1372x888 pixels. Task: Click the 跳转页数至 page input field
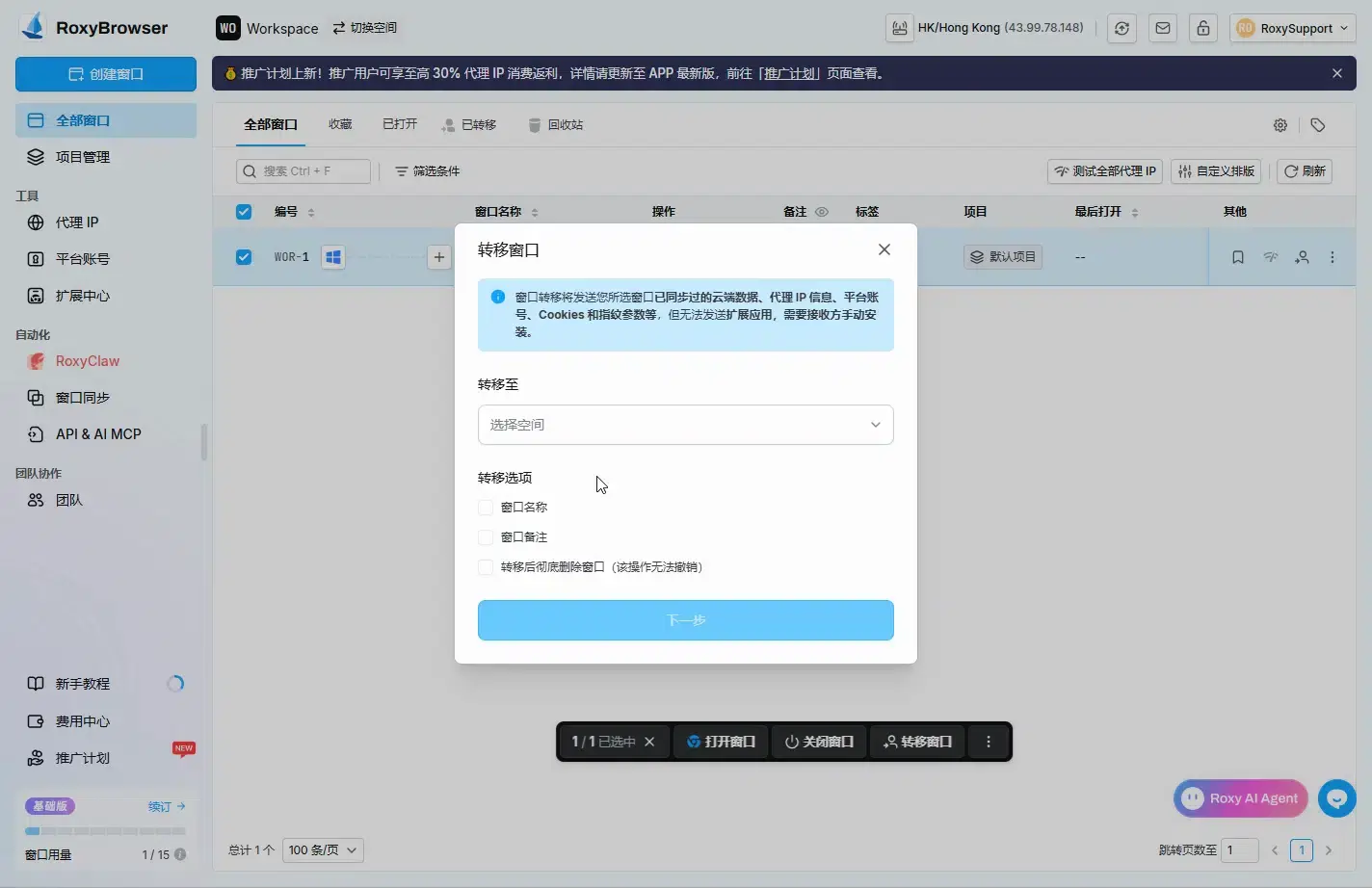point(1240,850)
